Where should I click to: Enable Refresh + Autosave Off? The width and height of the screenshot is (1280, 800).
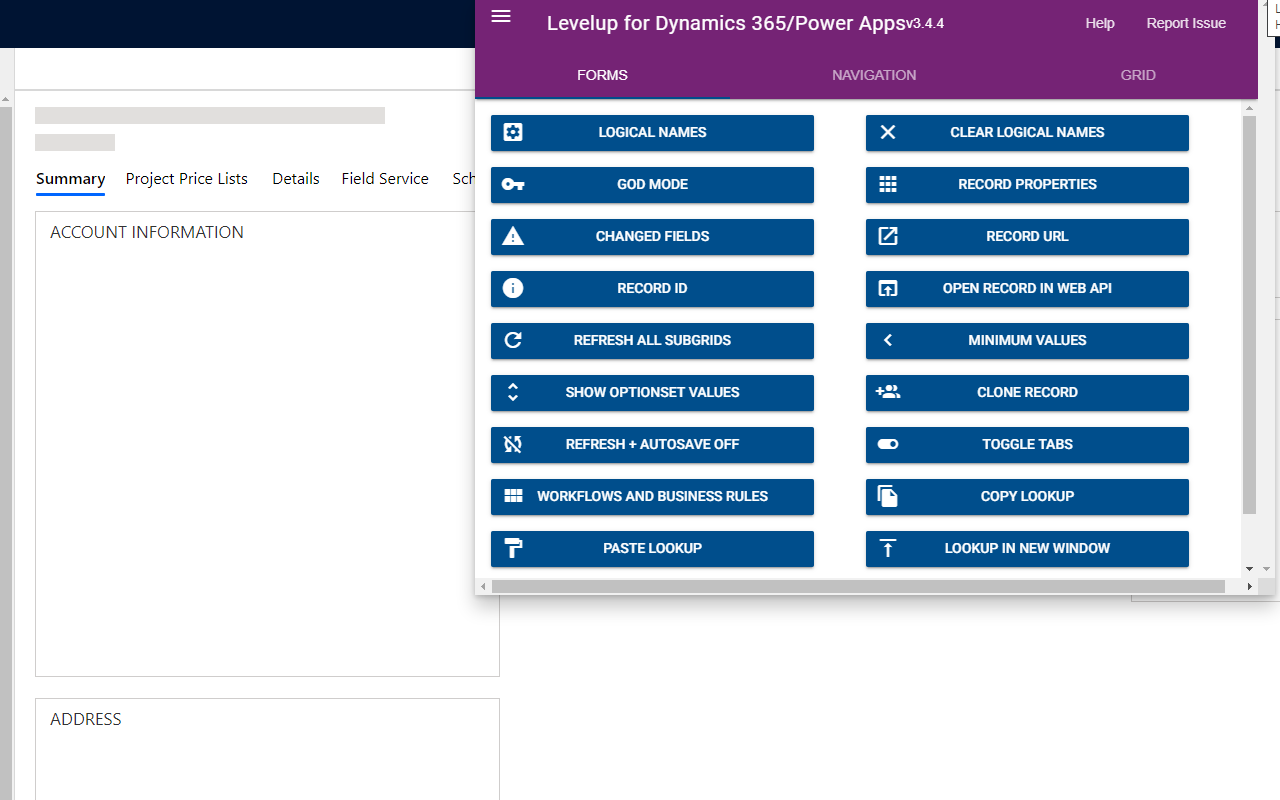pos(652,445)
